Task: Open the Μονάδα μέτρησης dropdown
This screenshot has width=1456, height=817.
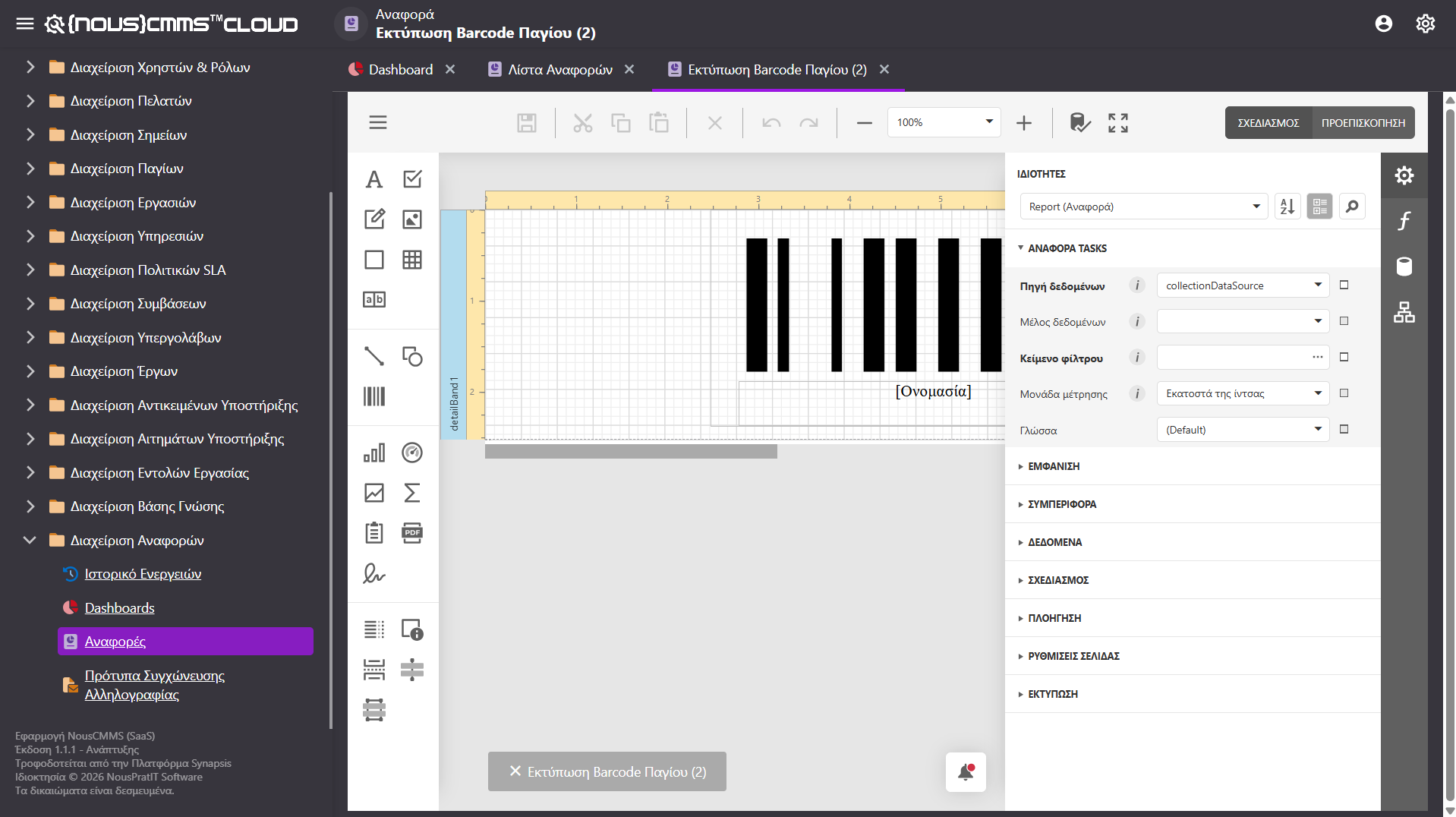Action: click(1243, 393)
